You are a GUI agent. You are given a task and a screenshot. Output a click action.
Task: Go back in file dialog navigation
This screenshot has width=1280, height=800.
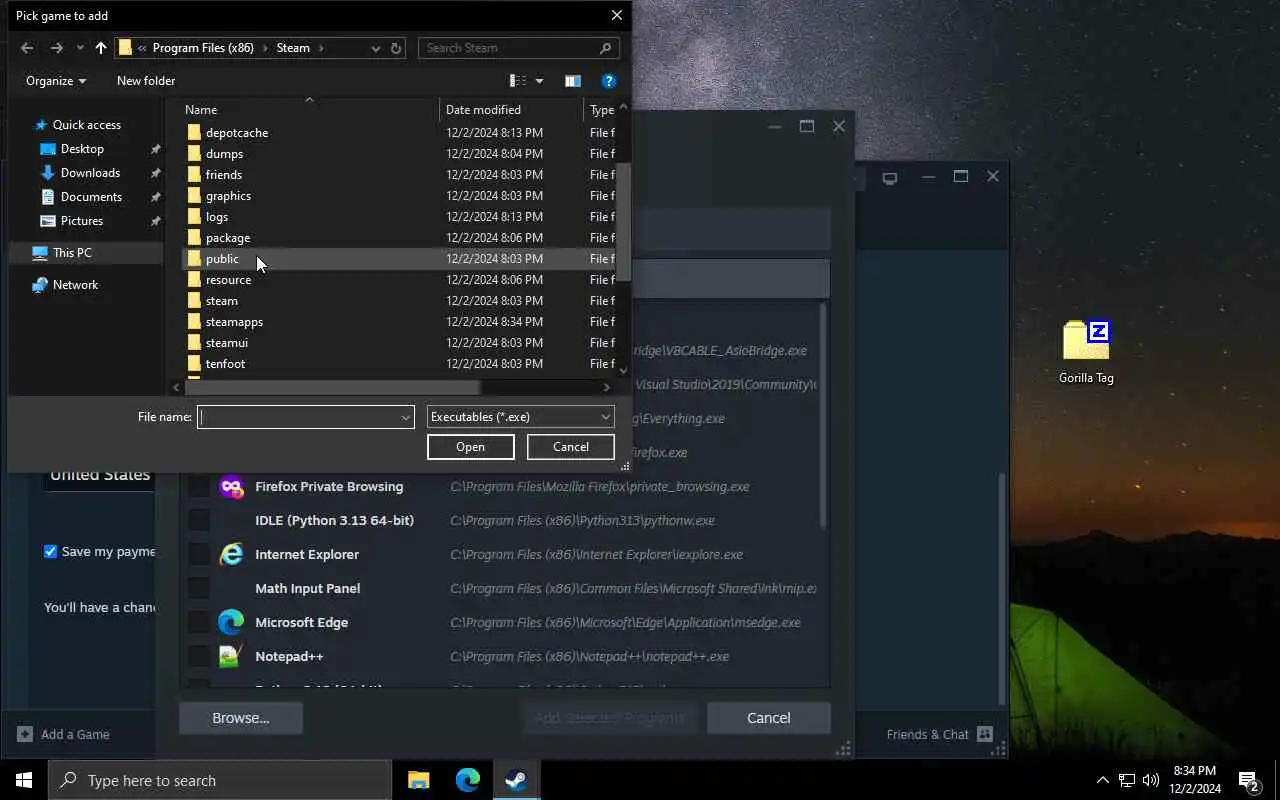[27, 48]
